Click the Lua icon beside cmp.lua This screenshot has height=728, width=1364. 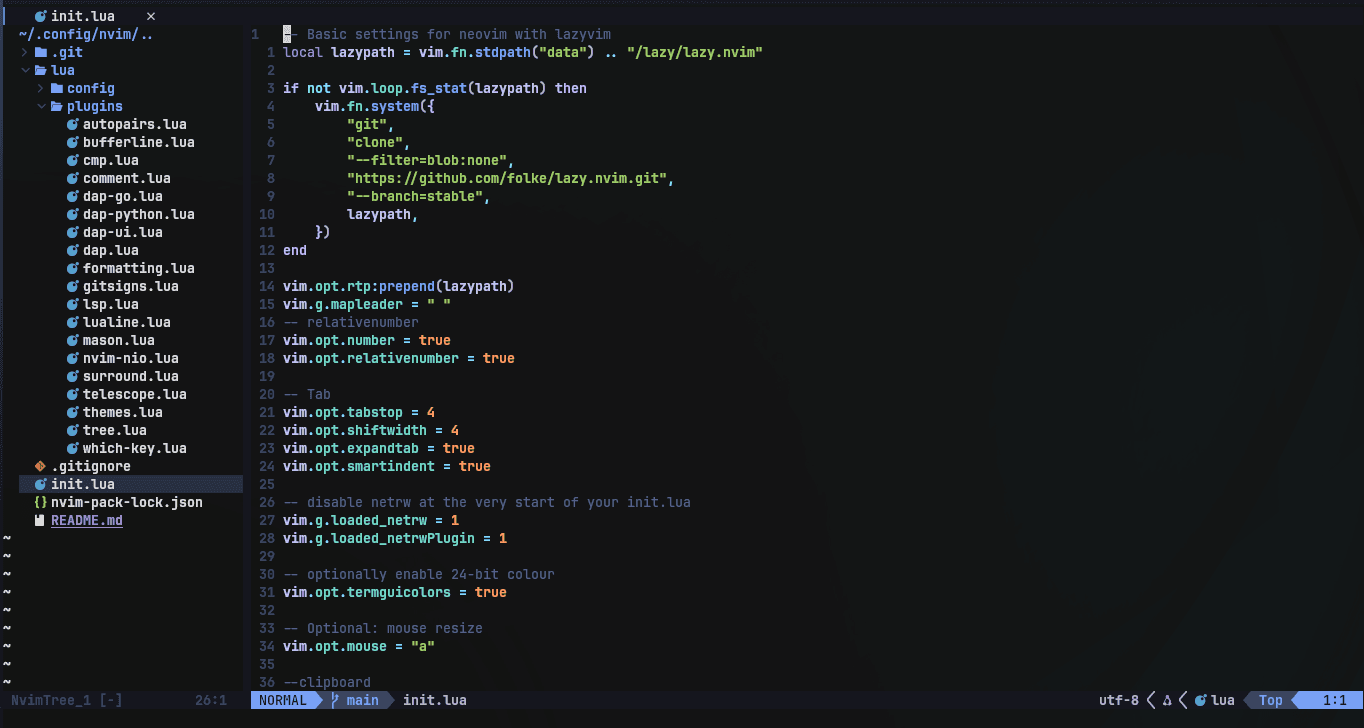pyautogui.click(x=73, y=160)
